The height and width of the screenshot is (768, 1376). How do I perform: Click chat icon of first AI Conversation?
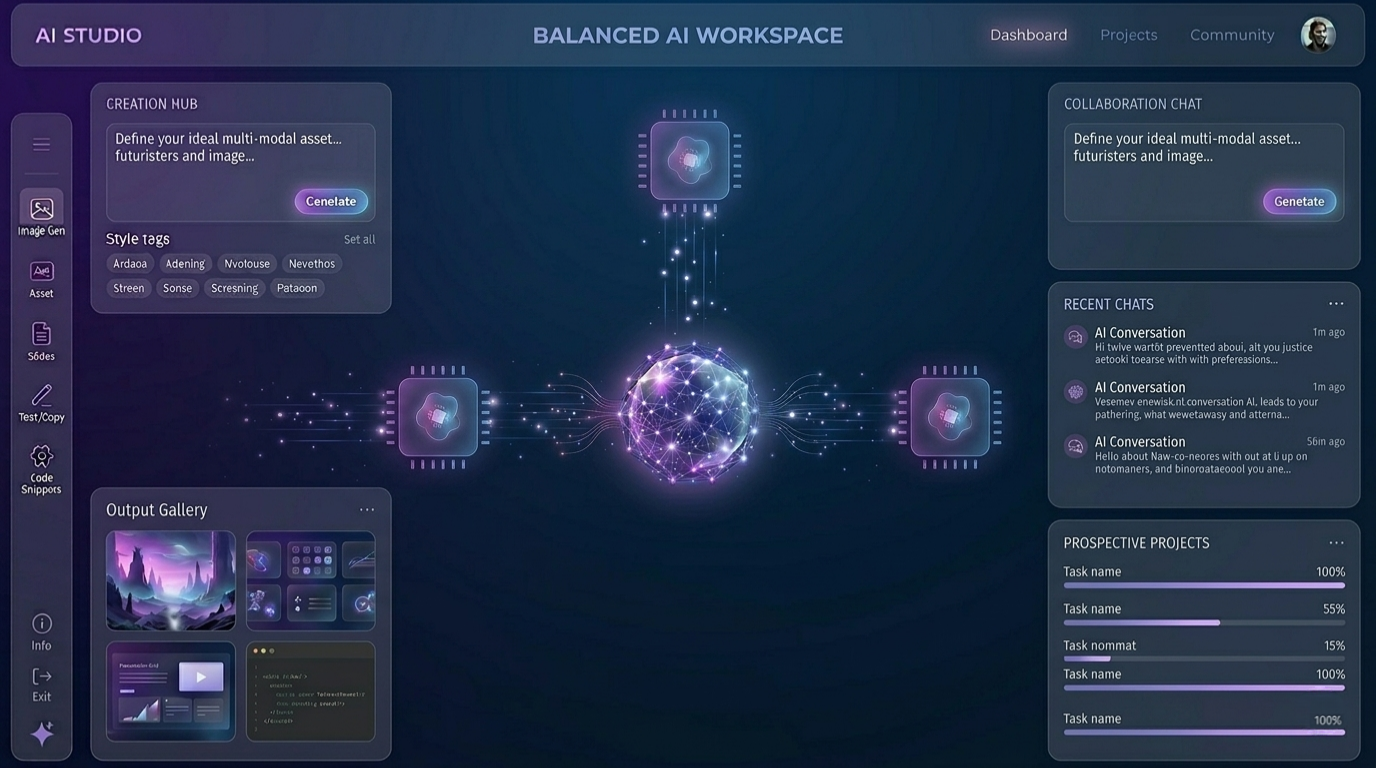pyautogui.click(x=1075, y=337)
